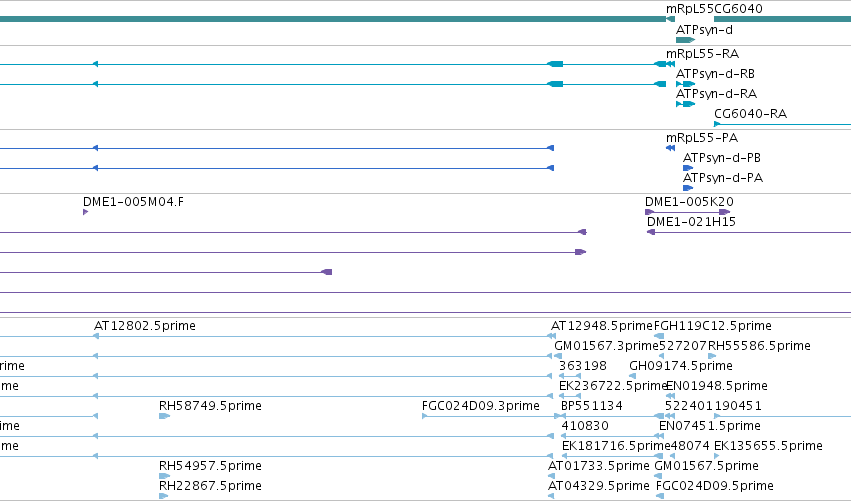Click the BP551134 EST label
This screenshot has height=501, width=851.
[x=592, y=407]
